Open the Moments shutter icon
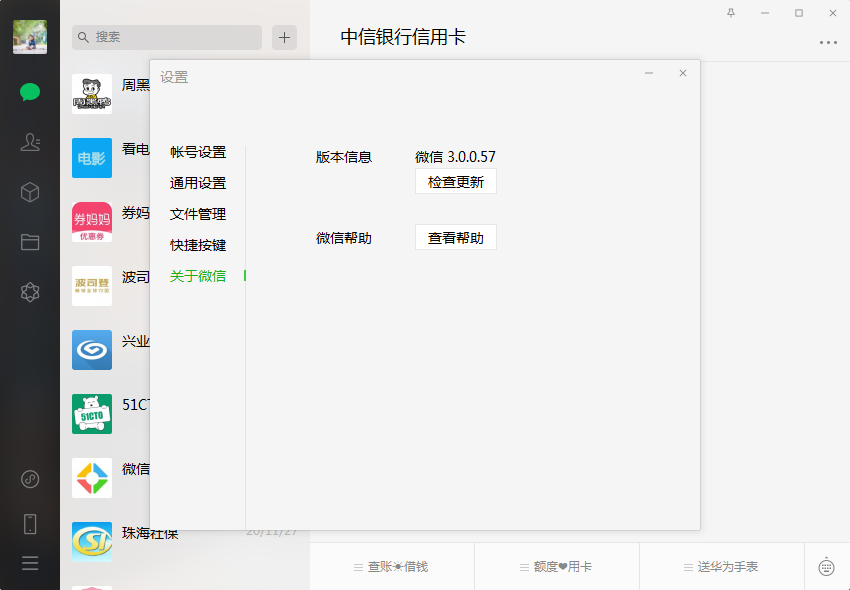This screenshot has width=850, height=590. click(30, 292)
